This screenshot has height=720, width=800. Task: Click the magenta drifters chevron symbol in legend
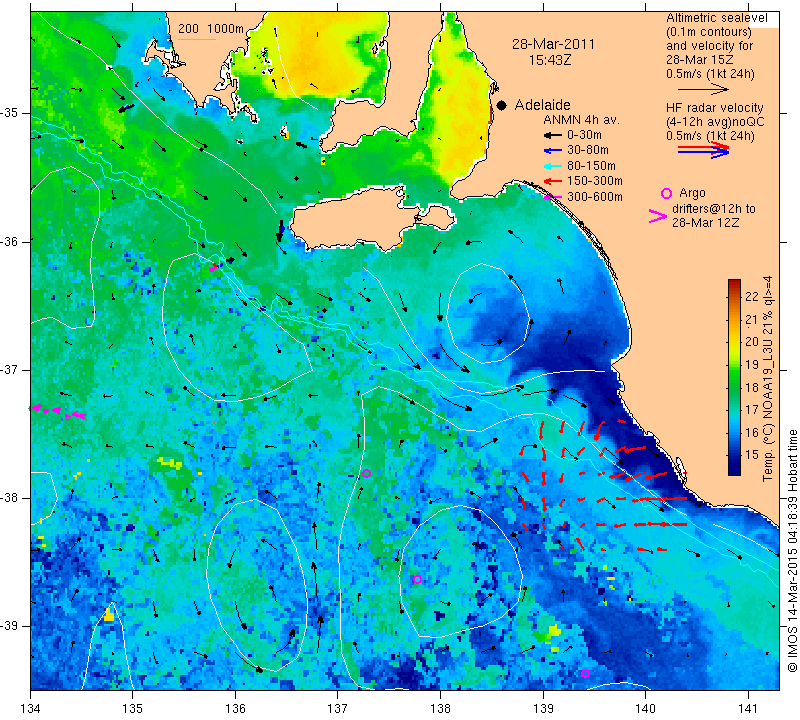tap(658, 216)
